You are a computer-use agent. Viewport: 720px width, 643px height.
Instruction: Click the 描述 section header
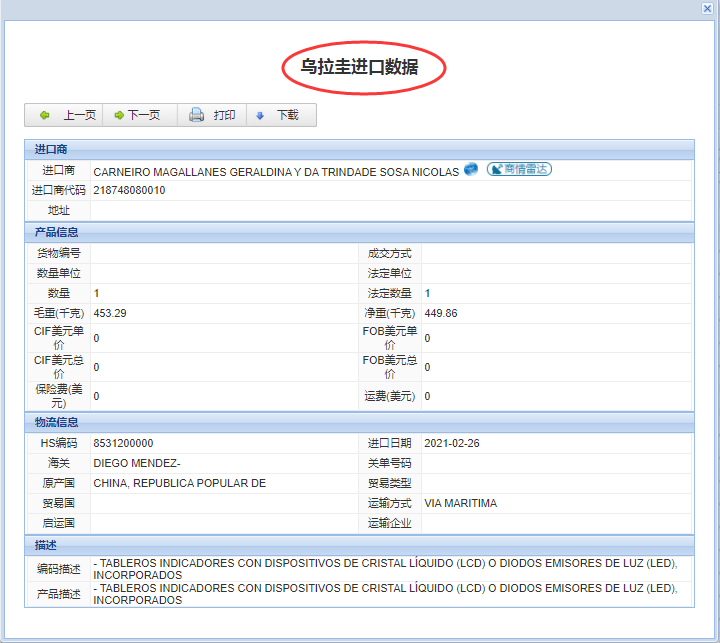pyautogui.click(x=46, y=544)
